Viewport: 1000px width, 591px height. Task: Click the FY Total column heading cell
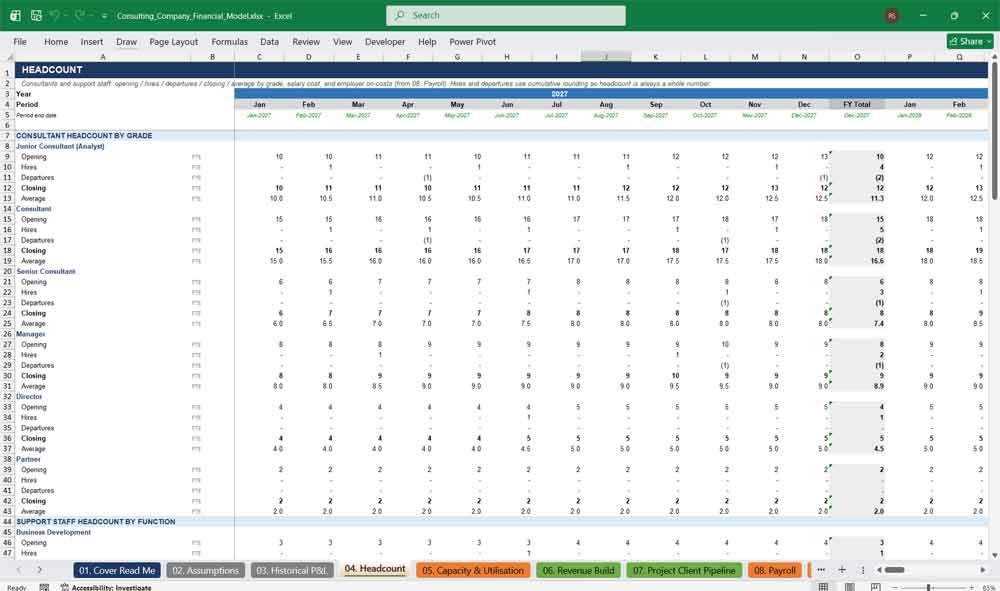pos(857,105)
